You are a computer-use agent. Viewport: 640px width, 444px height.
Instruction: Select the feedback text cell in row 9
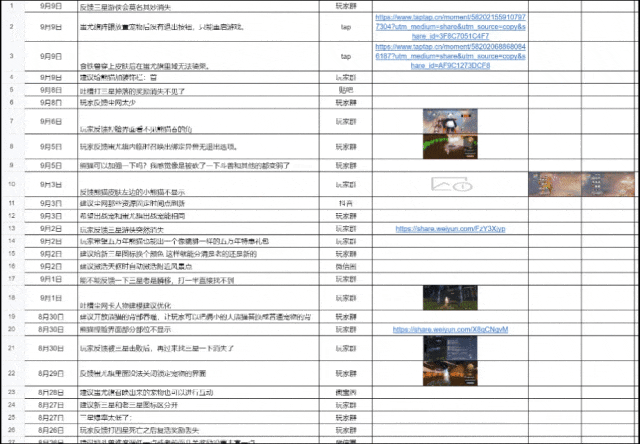point(198,166)
